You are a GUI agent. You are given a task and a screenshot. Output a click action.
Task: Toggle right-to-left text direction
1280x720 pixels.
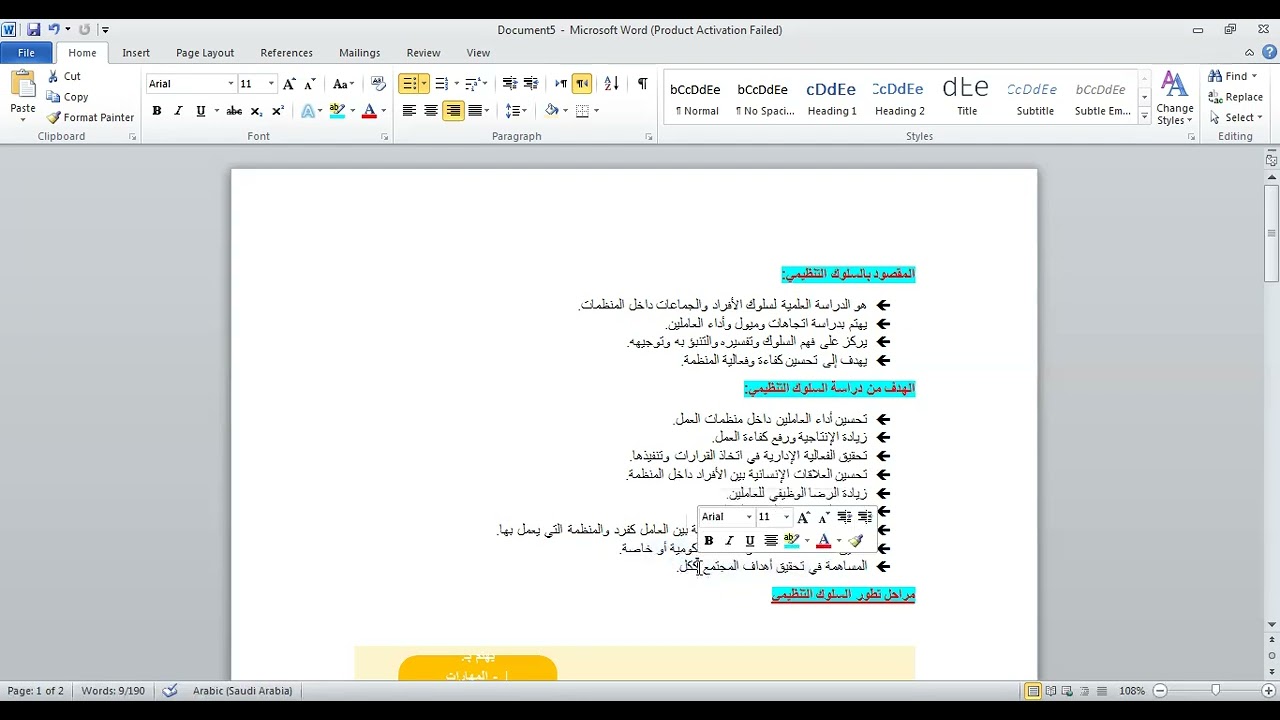(x=582, y=84)
